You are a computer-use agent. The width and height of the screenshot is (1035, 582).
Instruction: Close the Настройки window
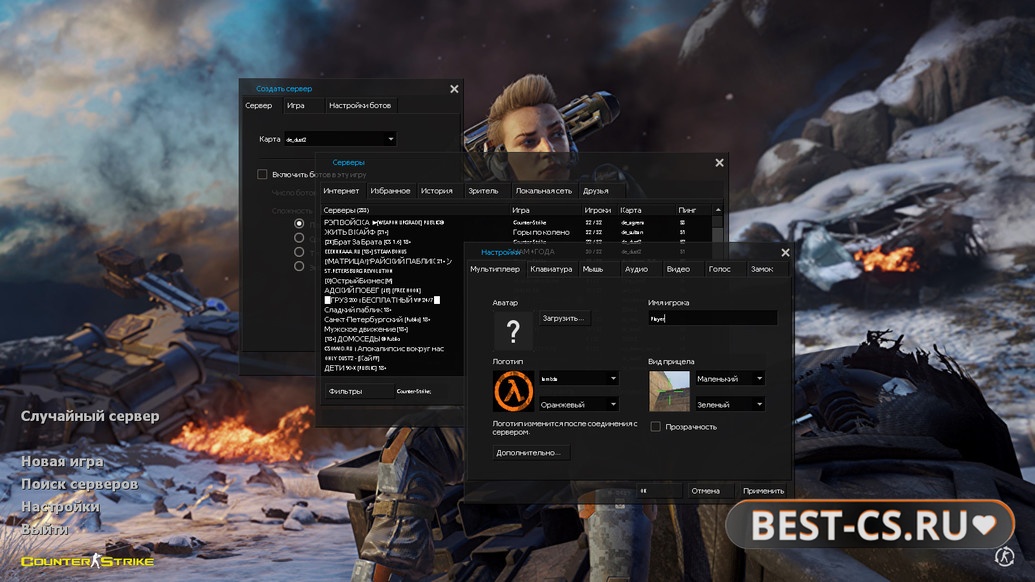click(x=785, y=252)
